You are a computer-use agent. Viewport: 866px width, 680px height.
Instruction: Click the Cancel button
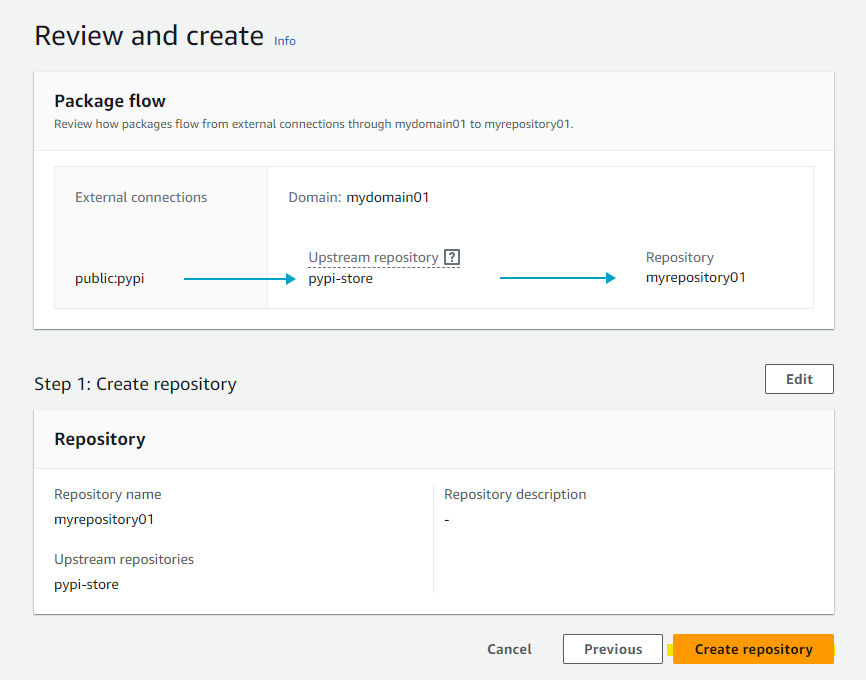pos(509,649)
